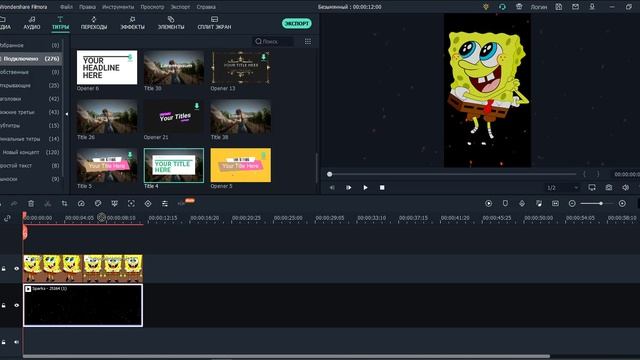Switch to grid view icon beside search

pos(308,41)
